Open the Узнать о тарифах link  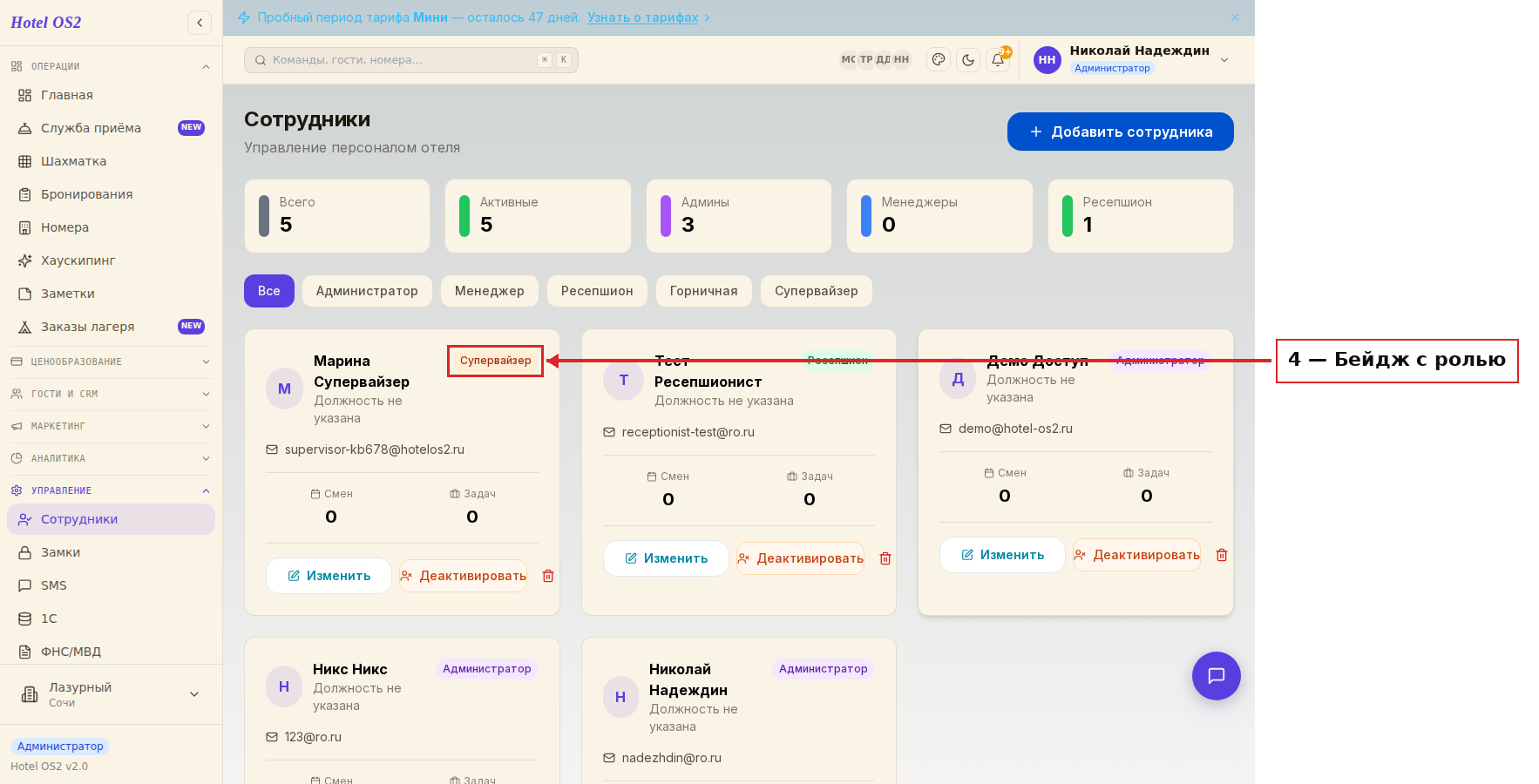point(642,17)
